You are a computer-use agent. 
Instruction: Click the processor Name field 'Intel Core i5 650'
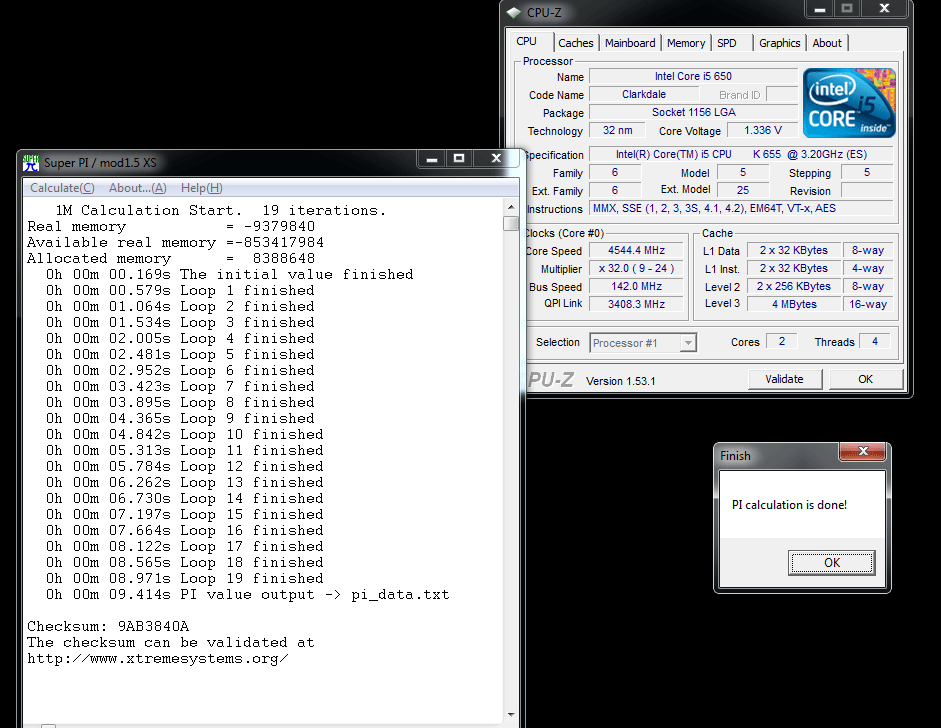point(693,76)
